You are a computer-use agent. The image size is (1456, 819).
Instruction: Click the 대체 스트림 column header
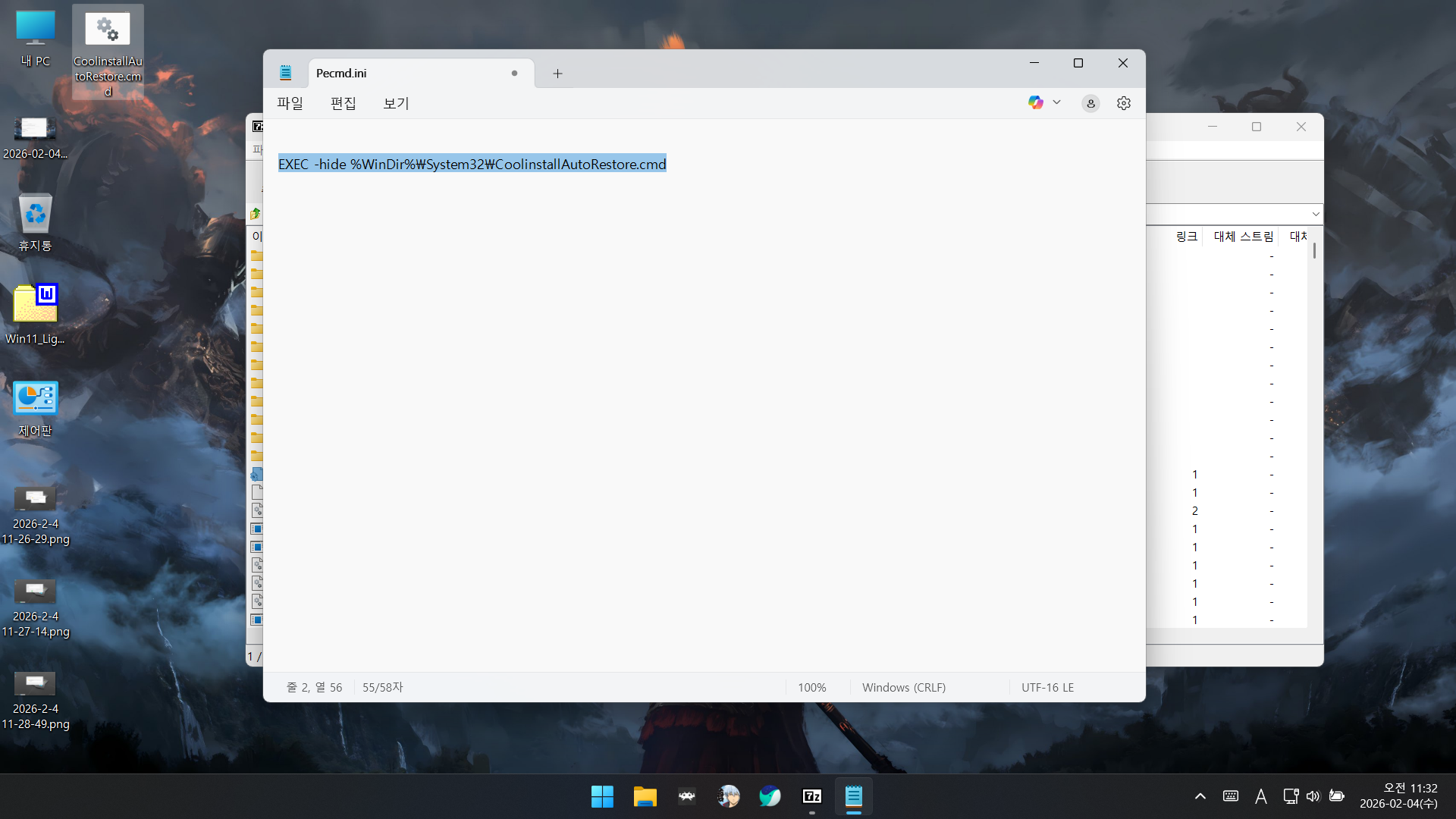[1243, 237]
